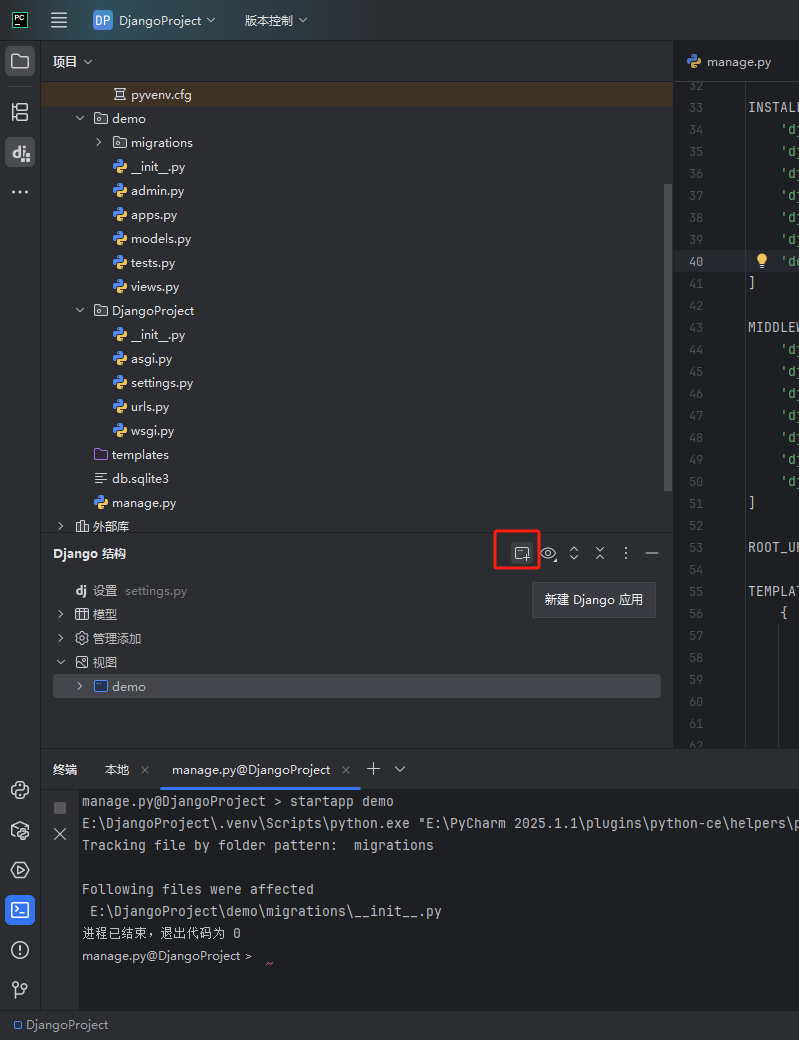Open settings.py in project tree
Viewport: 799px width, 1040px height.
click(162, 383)
